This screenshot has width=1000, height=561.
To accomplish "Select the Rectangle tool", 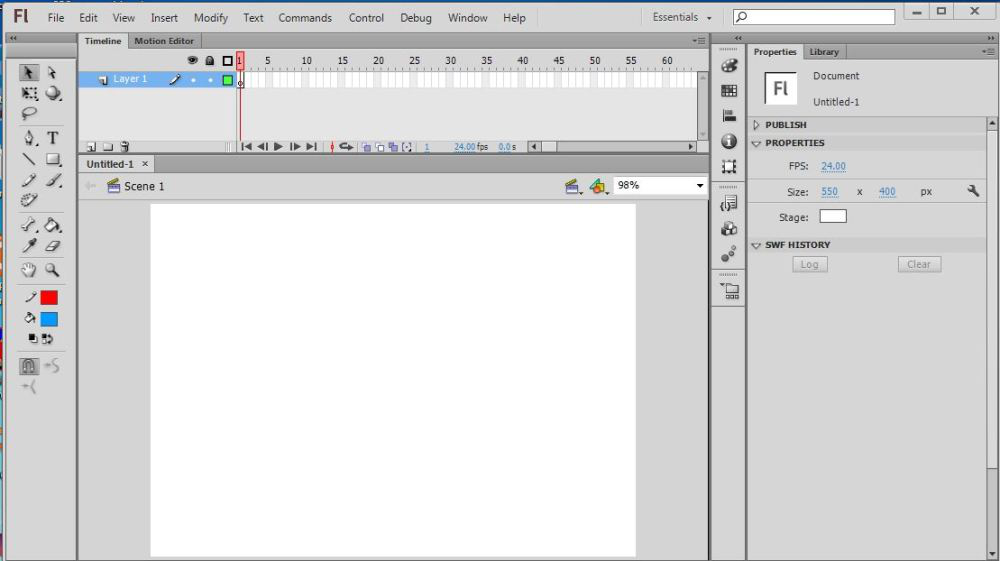I will pos(53,159).
